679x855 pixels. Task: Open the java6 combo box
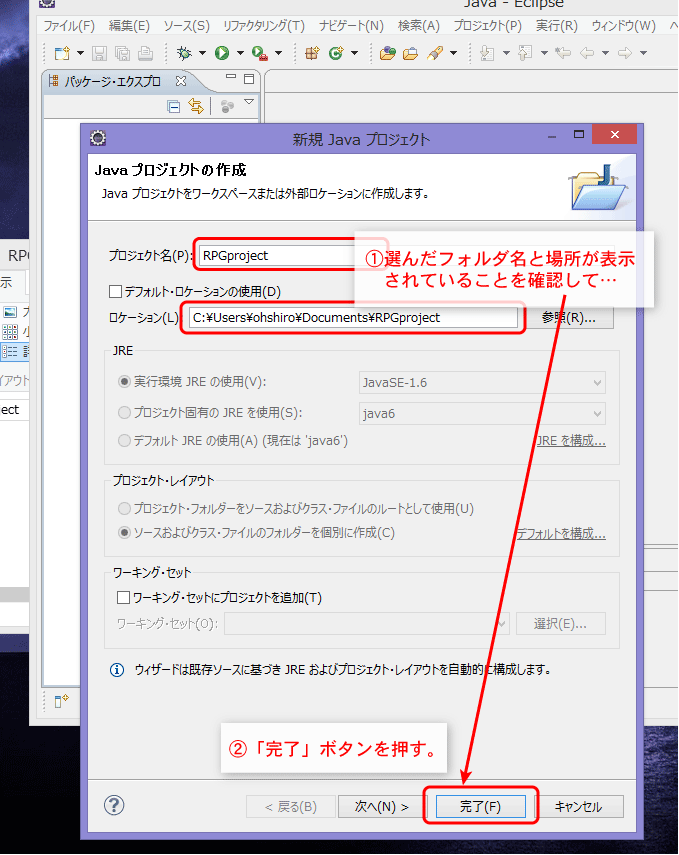pos(482,413)
